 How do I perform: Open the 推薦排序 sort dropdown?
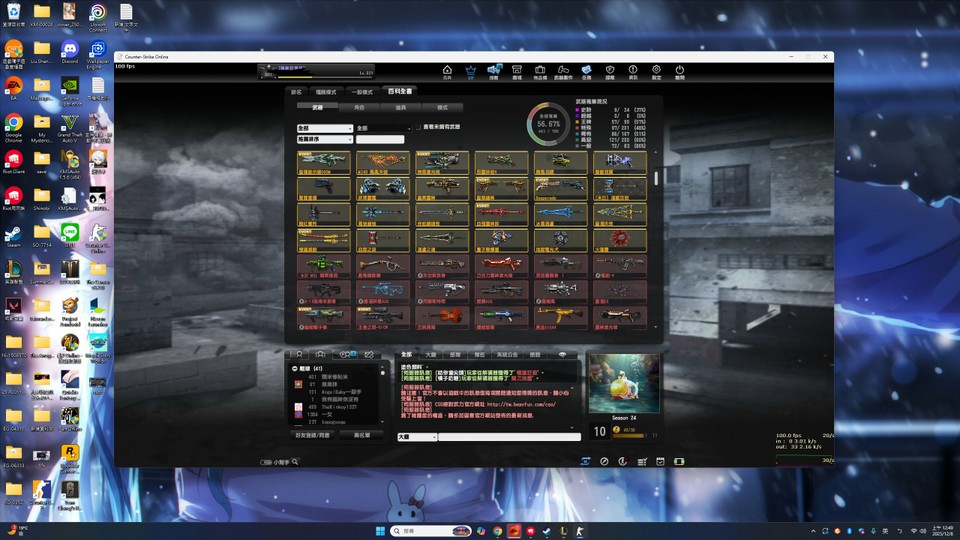[325, 139]
